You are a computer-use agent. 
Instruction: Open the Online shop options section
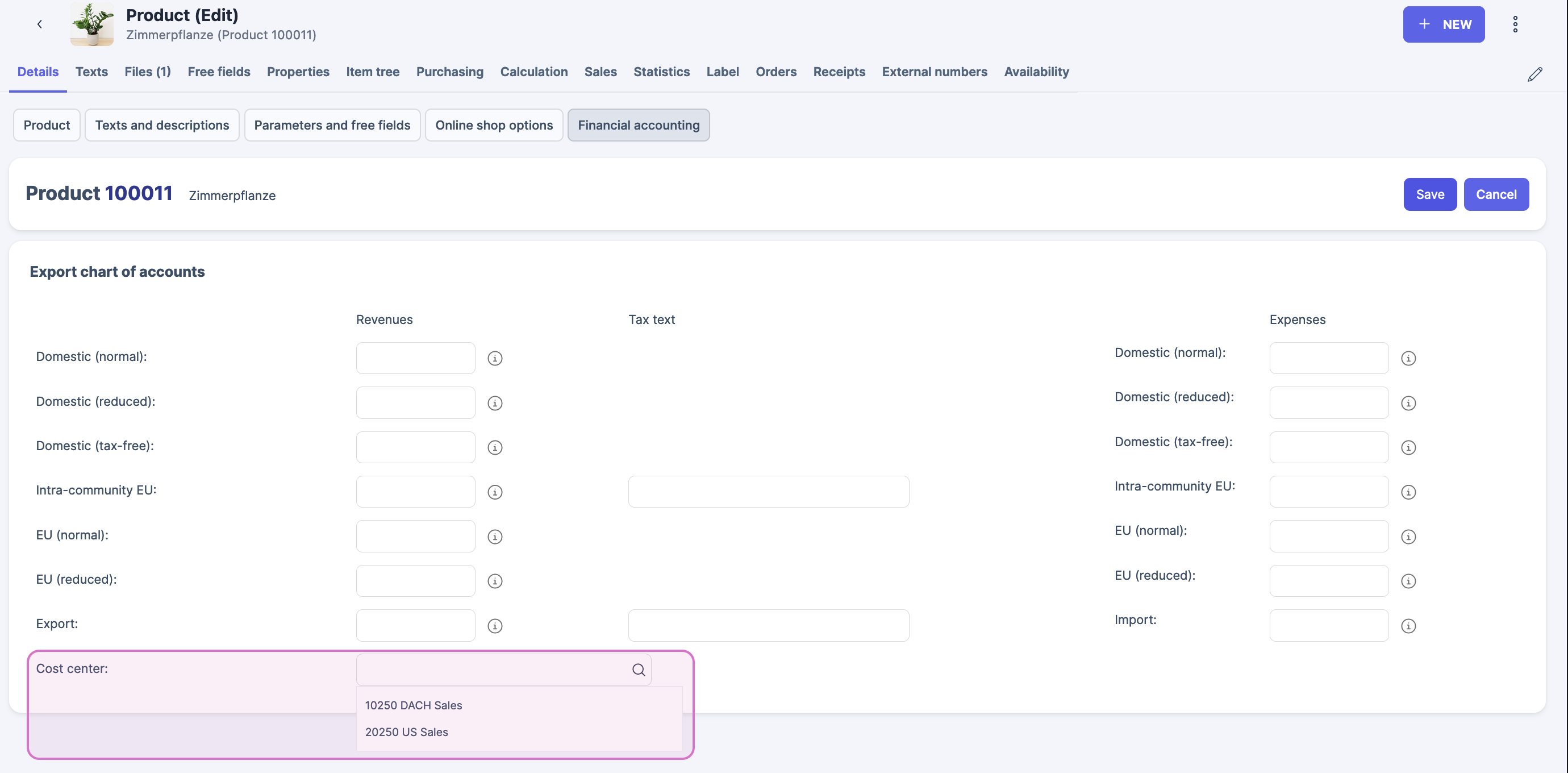(494, 125)
